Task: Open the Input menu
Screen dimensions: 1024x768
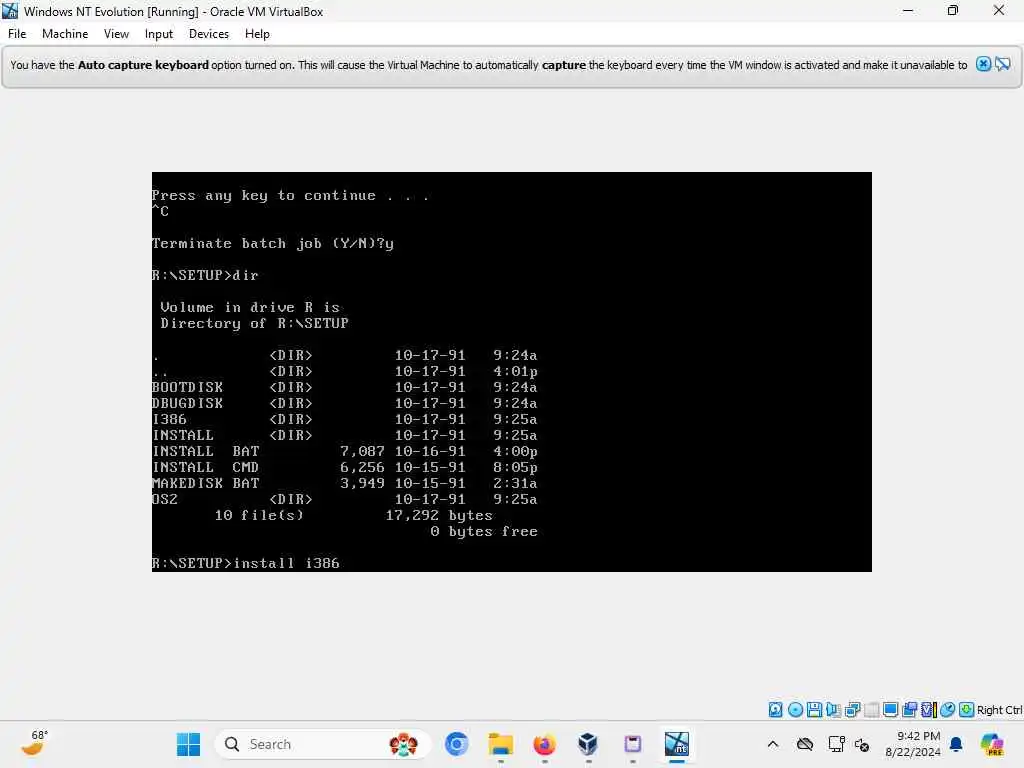Action: pyautogui.click(x=159, y=34)
